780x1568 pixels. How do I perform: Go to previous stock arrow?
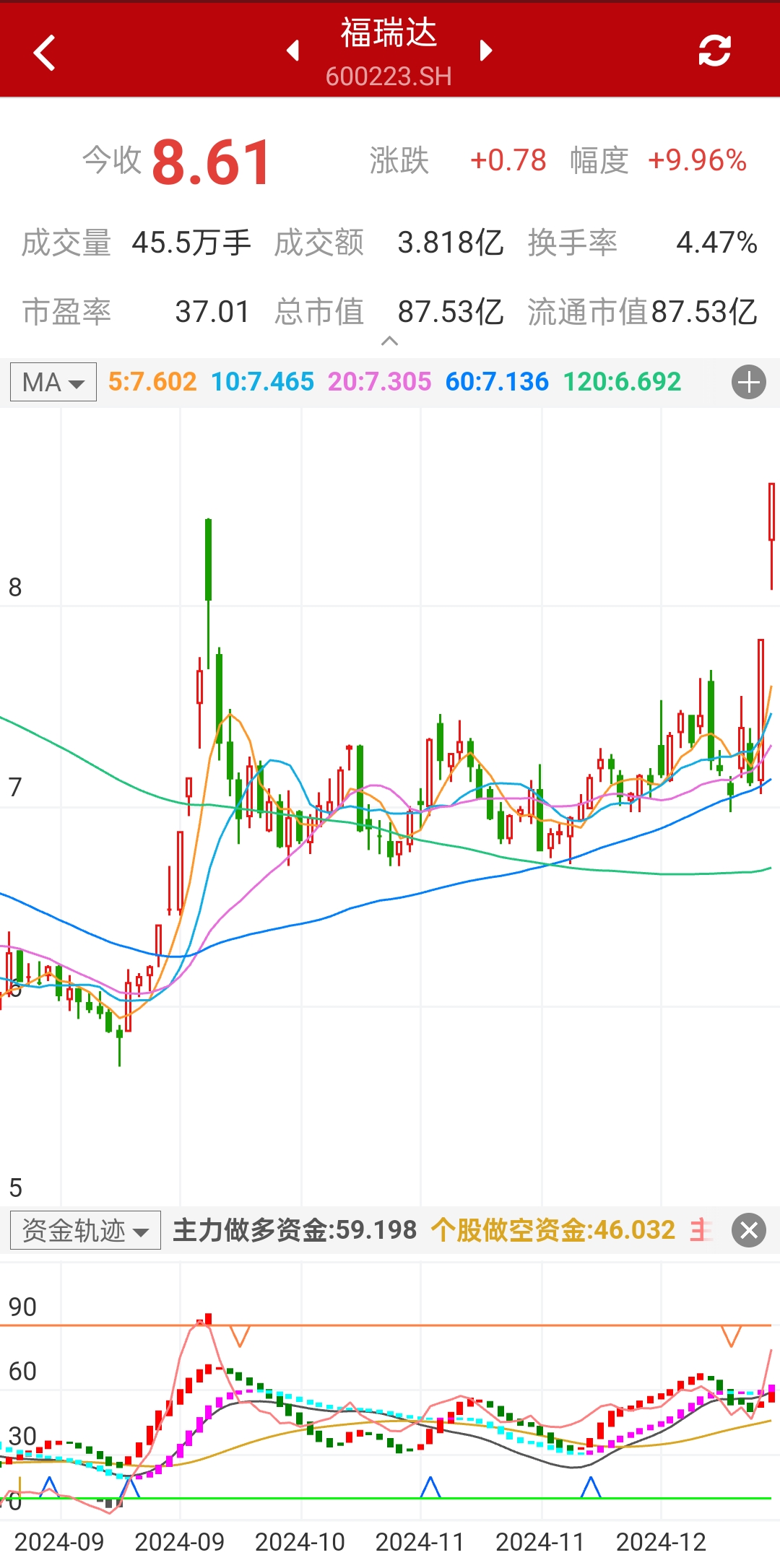[292, 51]
